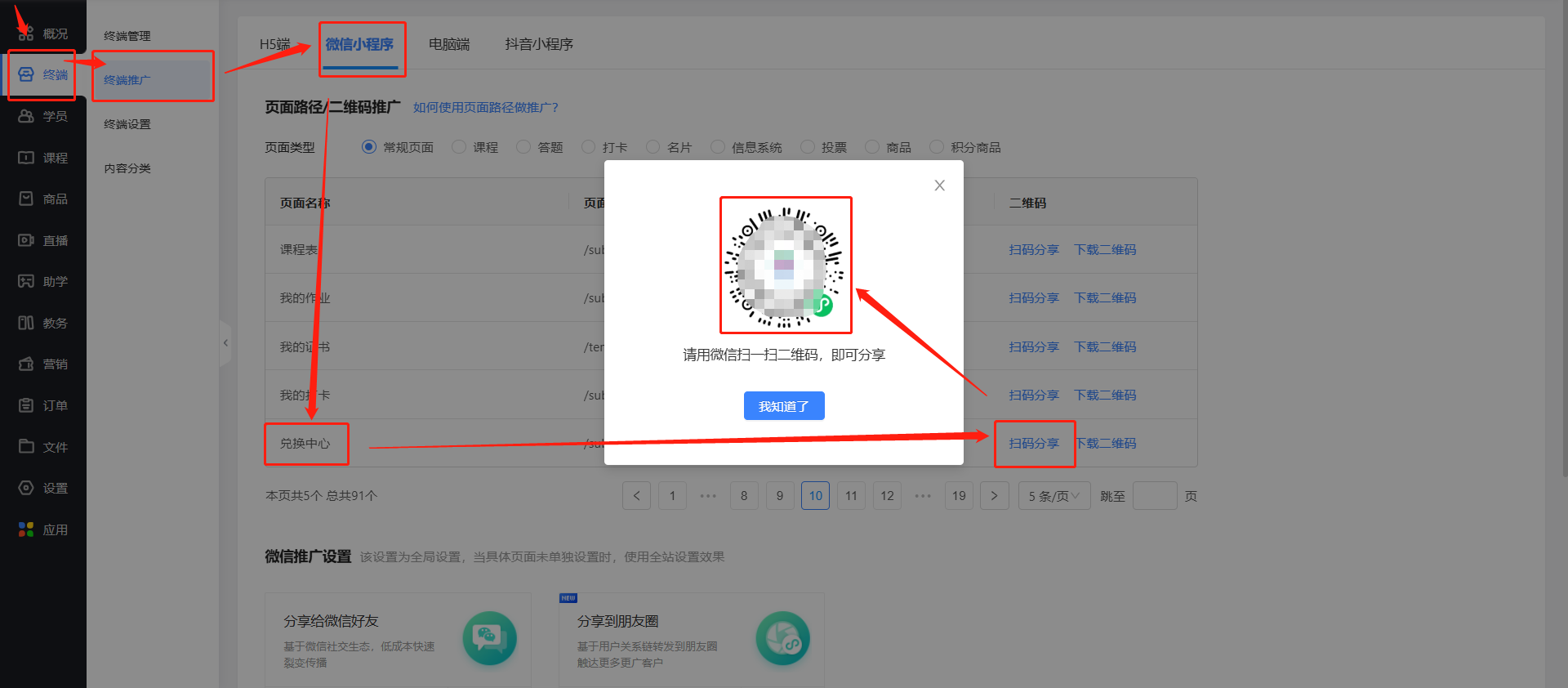The width and height of the screenshot is (1568, 688).
Task: Open the 助学 sidebar icon
Action: point(26,281)
